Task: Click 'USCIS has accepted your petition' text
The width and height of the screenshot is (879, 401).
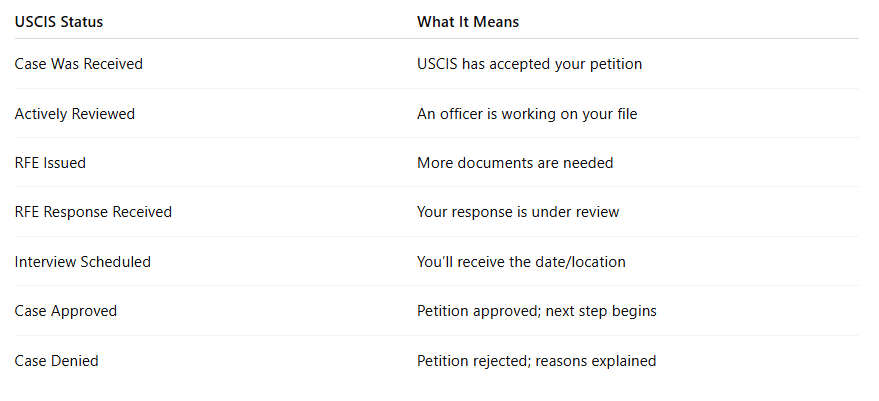Action: click(529, 64)
